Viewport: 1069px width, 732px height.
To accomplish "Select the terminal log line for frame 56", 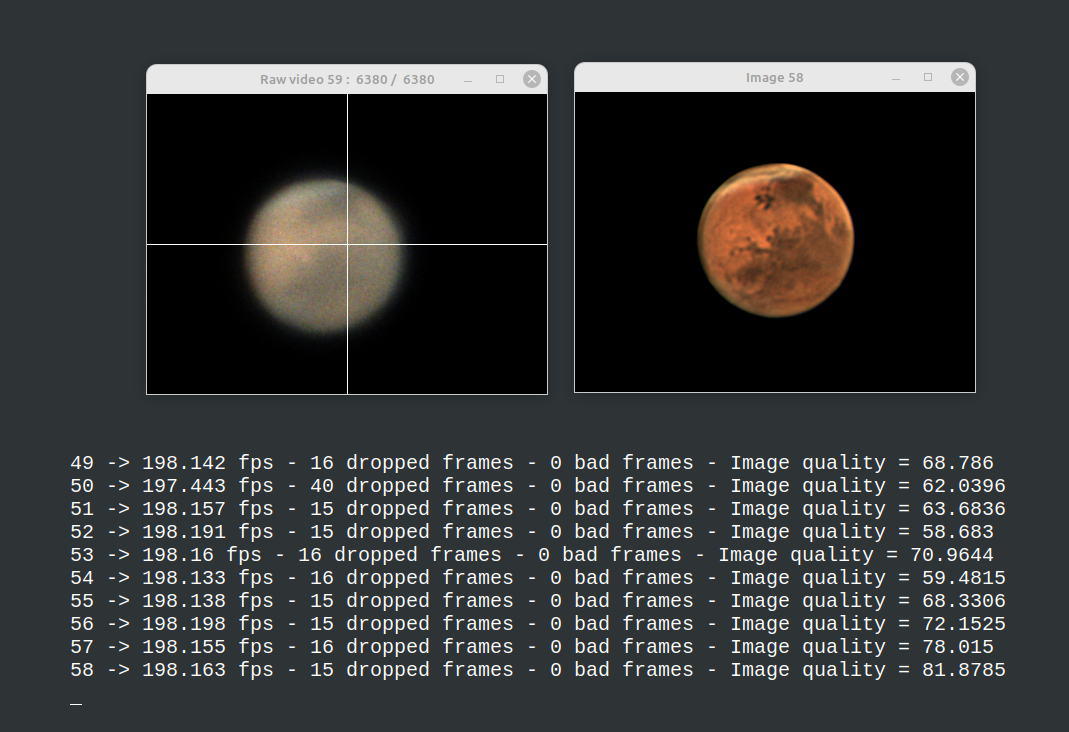I will tap(538, 624).
